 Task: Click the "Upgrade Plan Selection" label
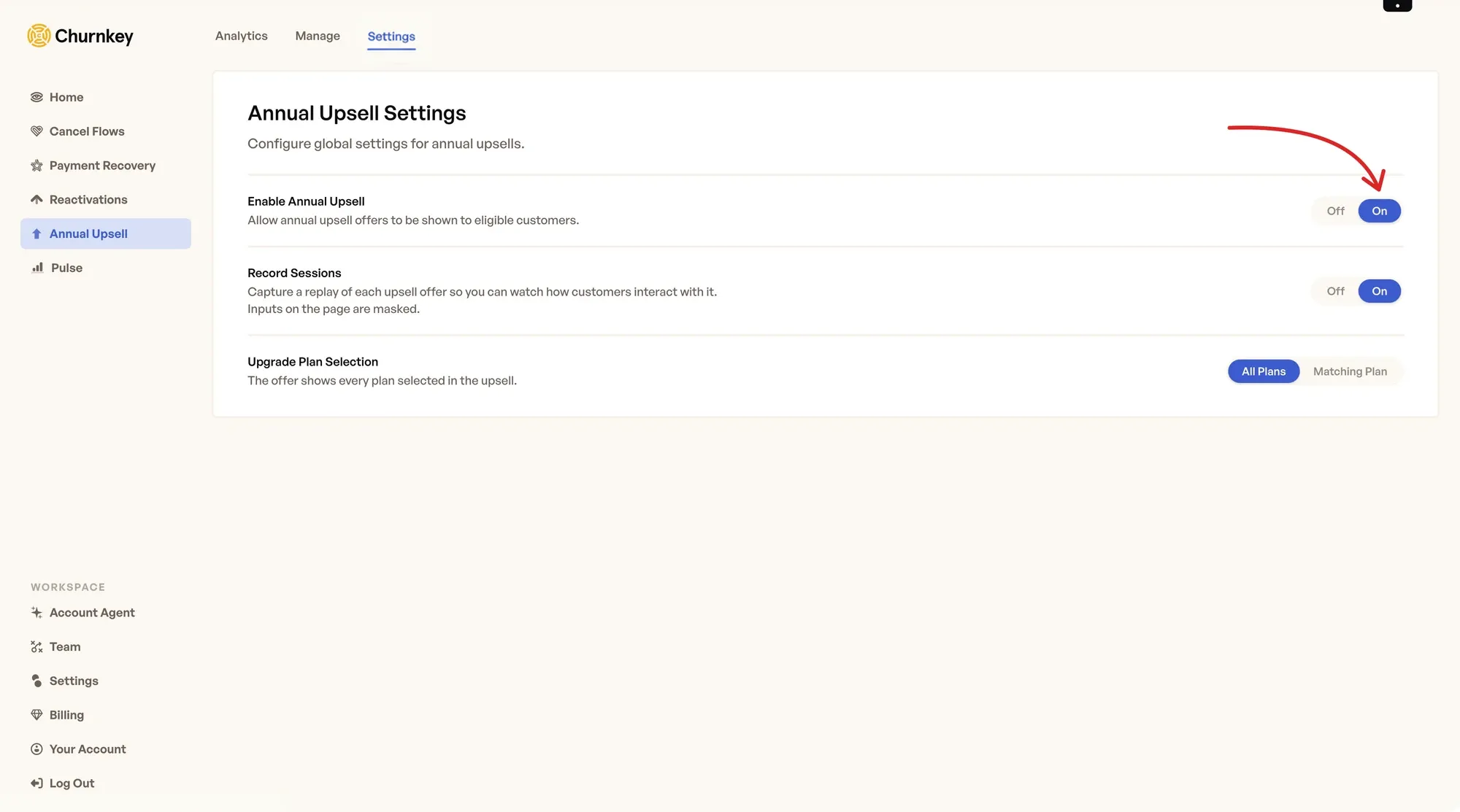[x=312, y=362]
